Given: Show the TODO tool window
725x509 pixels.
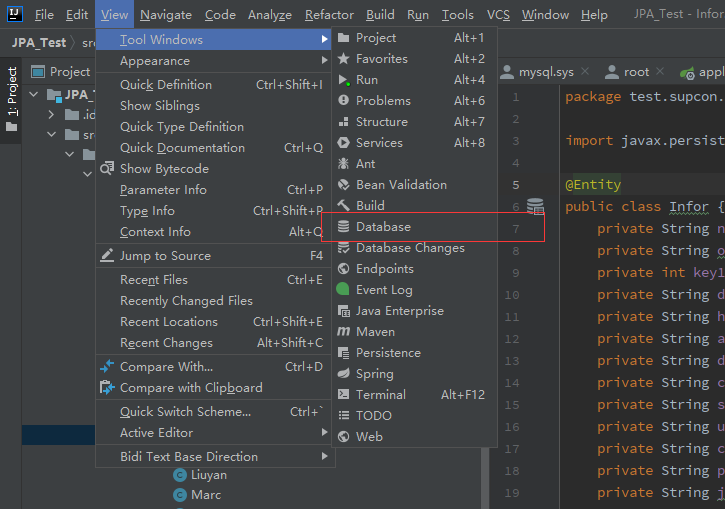Looking at the screenshot, I should point(414,416).
